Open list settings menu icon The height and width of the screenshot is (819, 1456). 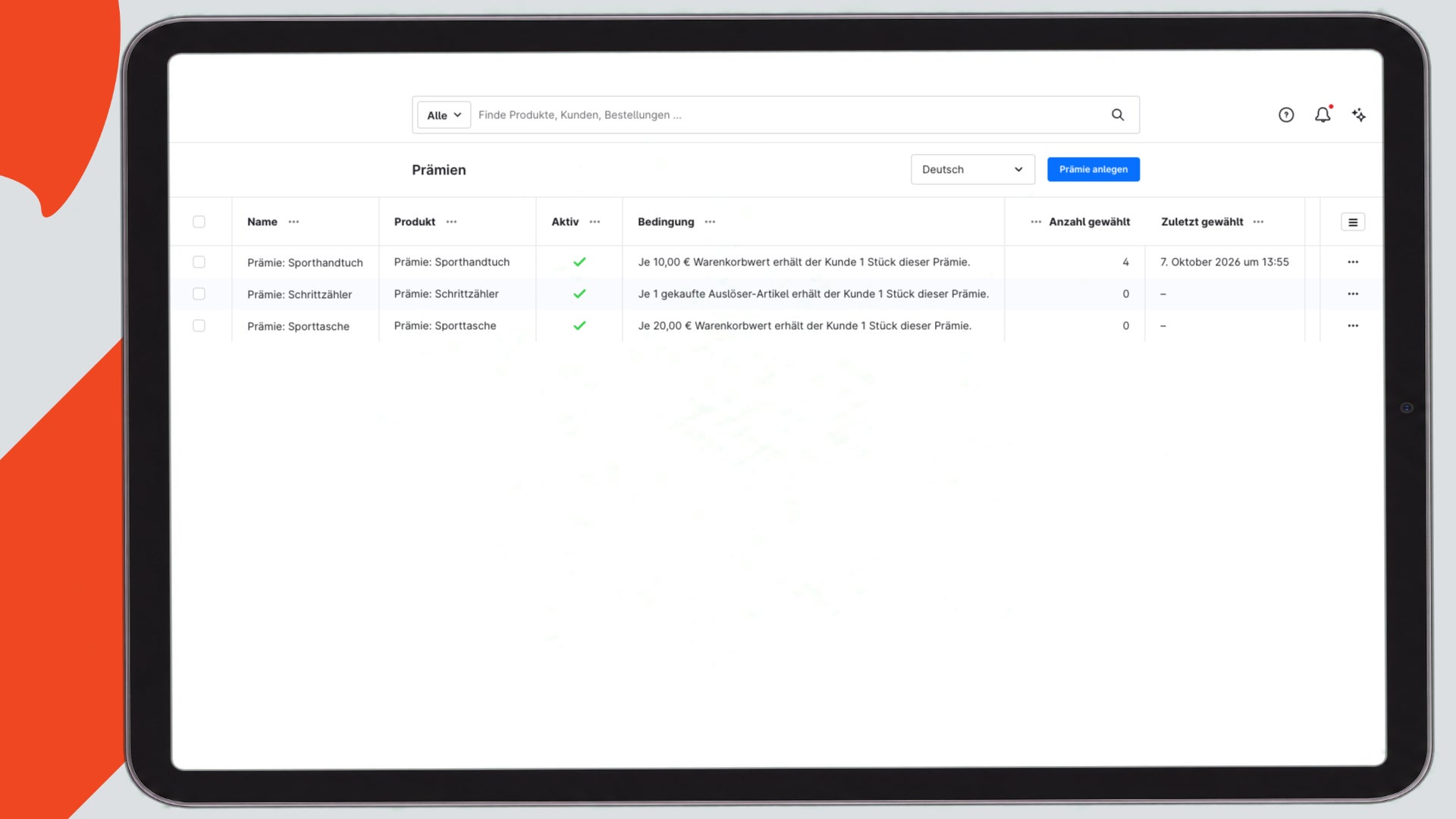click(x=1353, y=222)
